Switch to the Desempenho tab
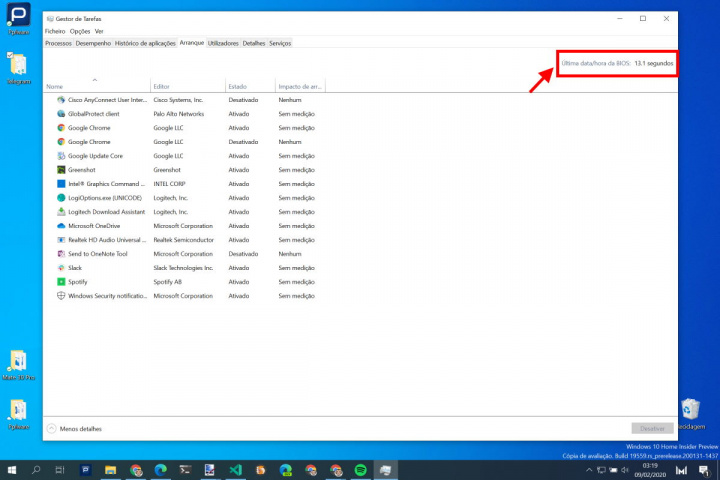 [x=93, y=43]
